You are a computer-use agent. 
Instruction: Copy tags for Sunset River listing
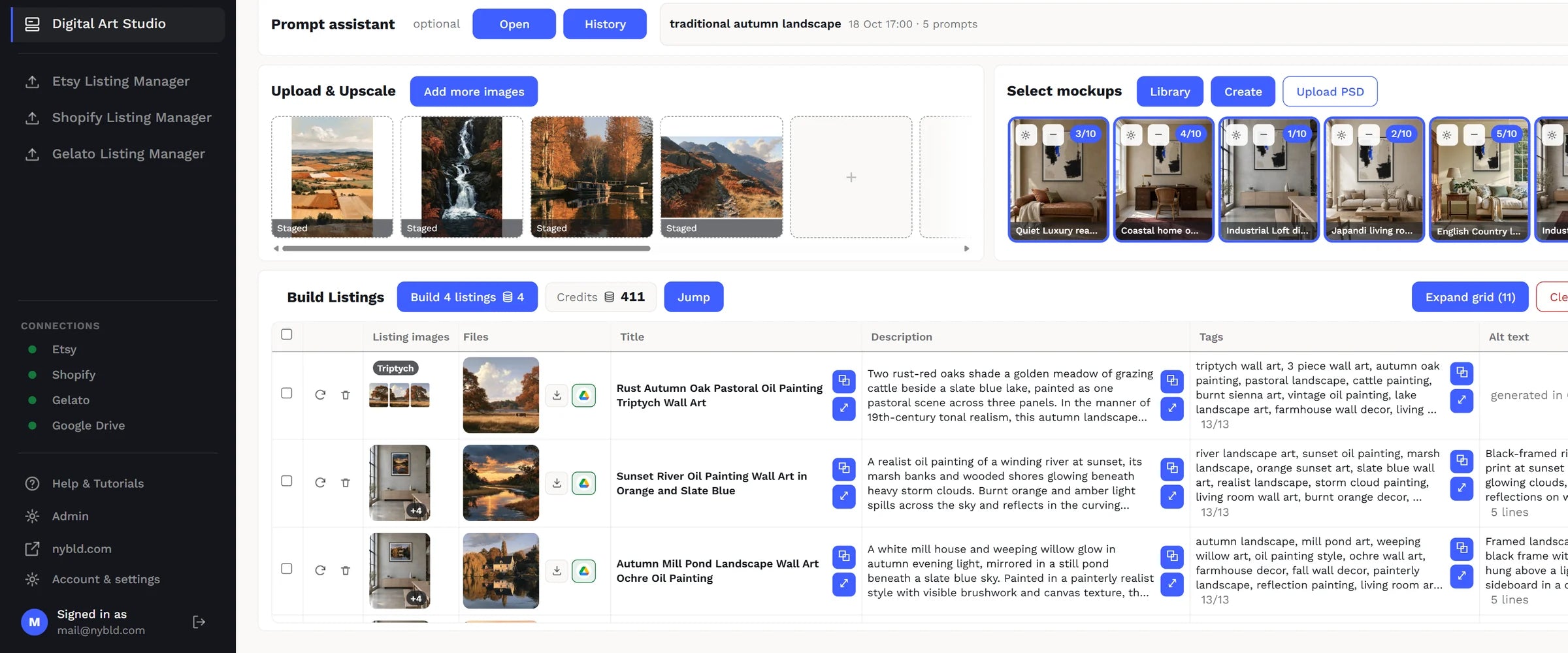(1462, 461)
